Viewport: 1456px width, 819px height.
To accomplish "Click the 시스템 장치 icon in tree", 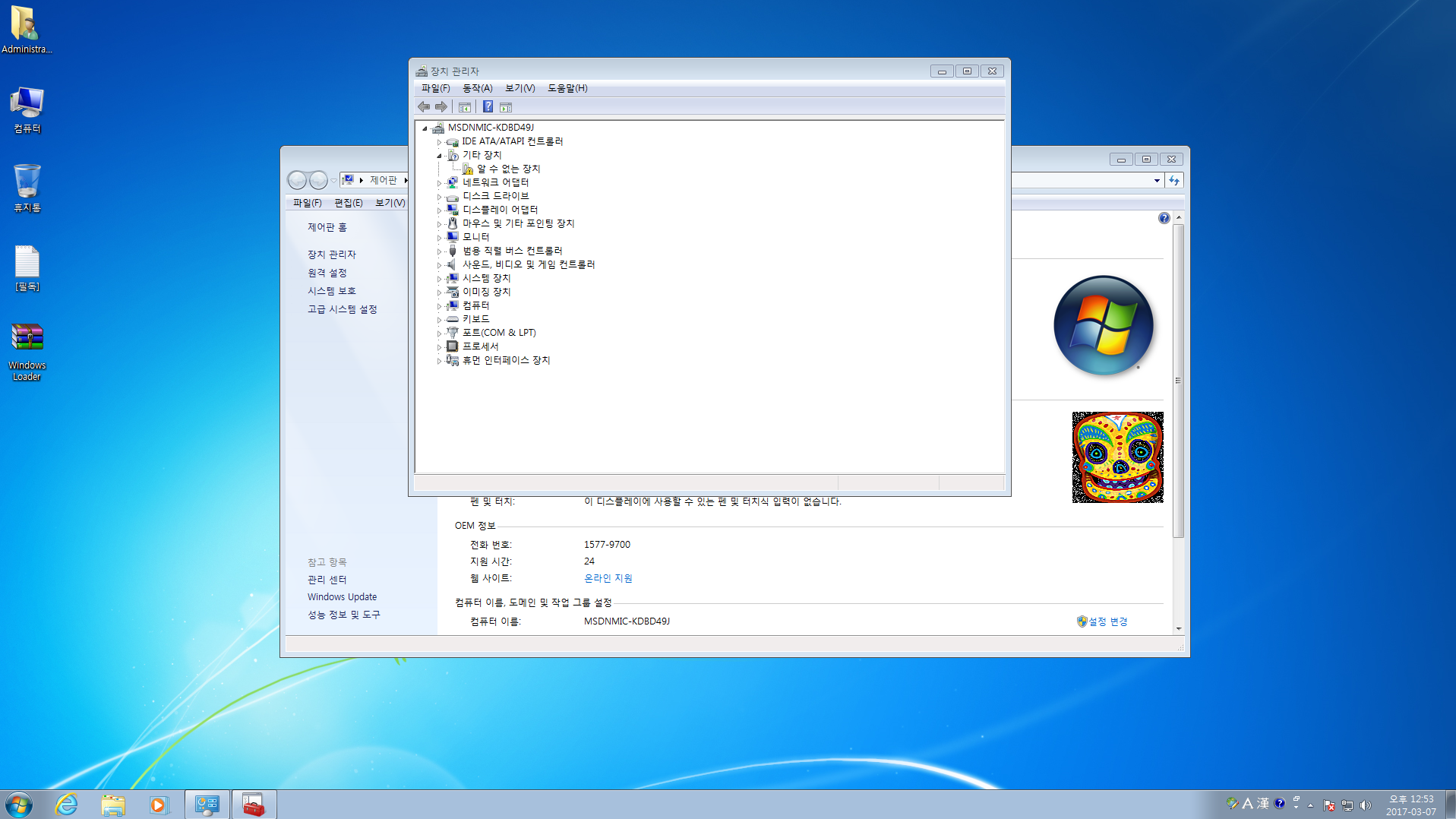I will pyautogui.click(x=452, y=278).
